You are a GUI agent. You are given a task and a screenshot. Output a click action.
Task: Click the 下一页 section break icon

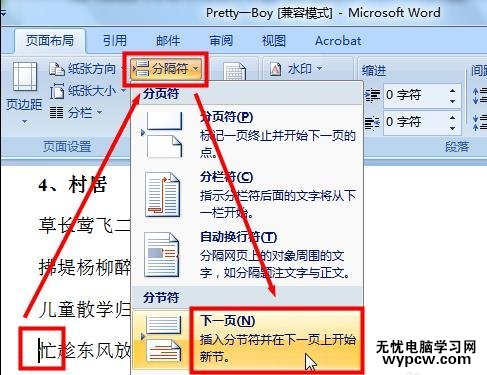coord(163,339)
